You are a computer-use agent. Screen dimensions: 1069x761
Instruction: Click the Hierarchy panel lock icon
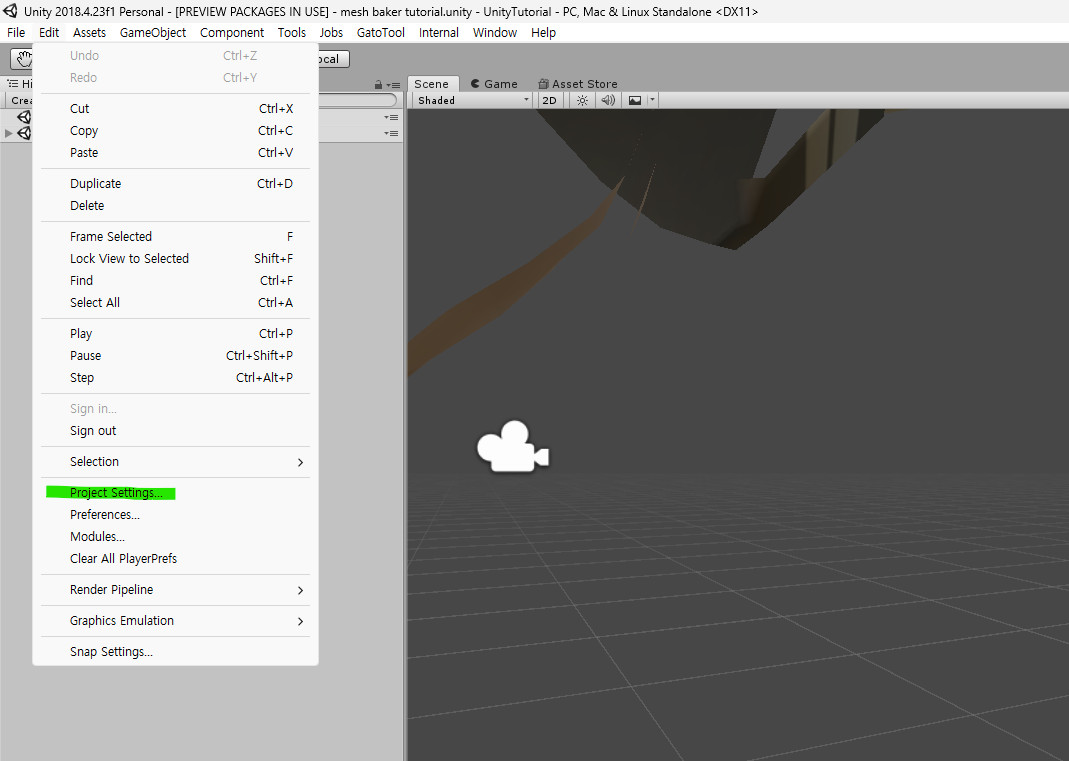[x=378, y=85]
